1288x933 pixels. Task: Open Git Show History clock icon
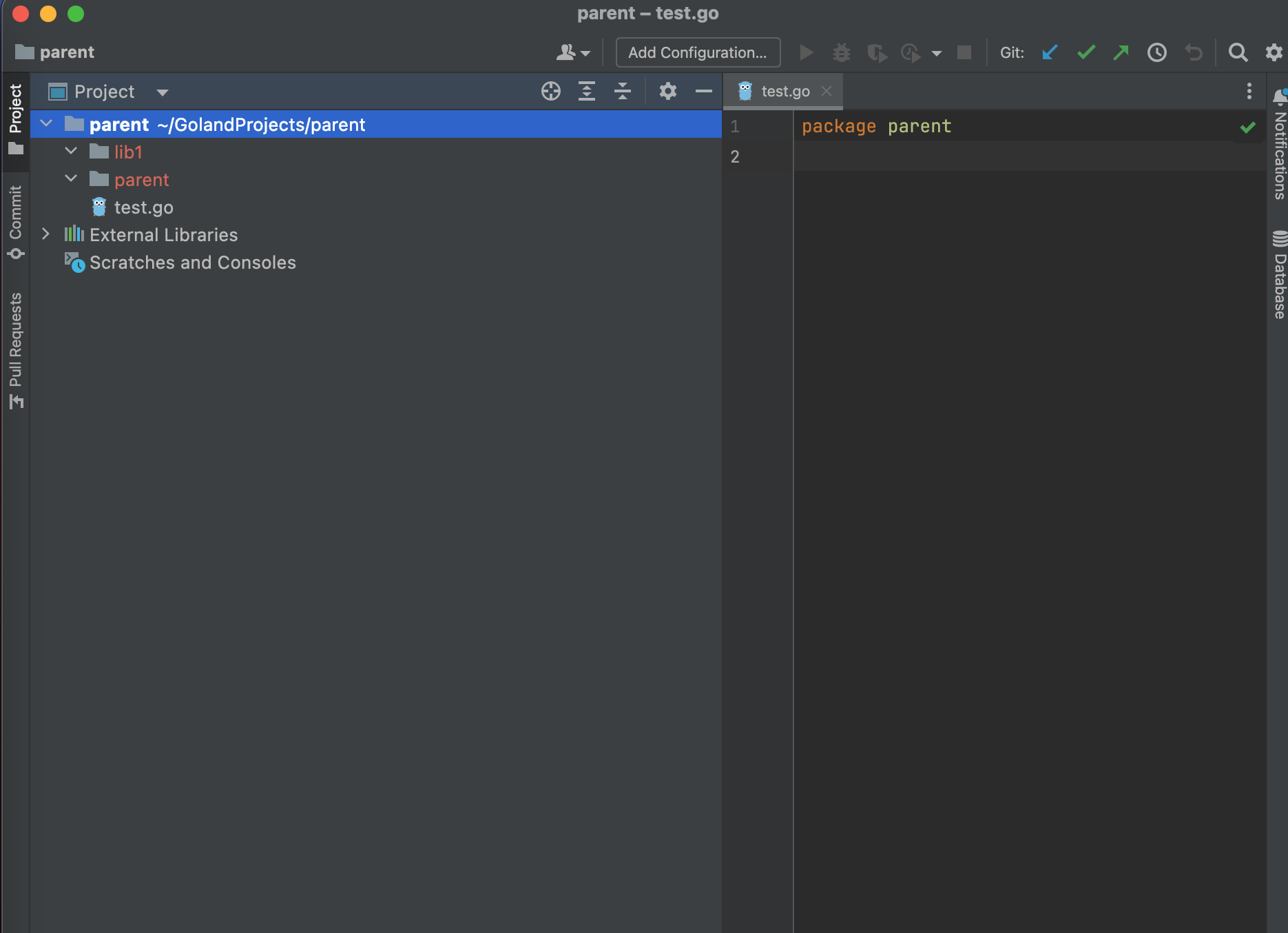(x=1157, y=52)
